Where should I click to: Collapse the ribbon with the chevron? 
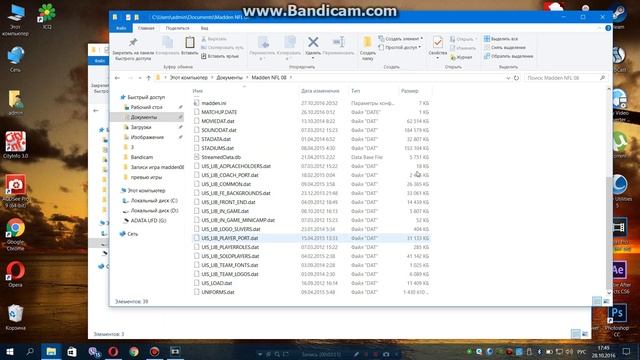pyautogui.click(x=599, y=28)
